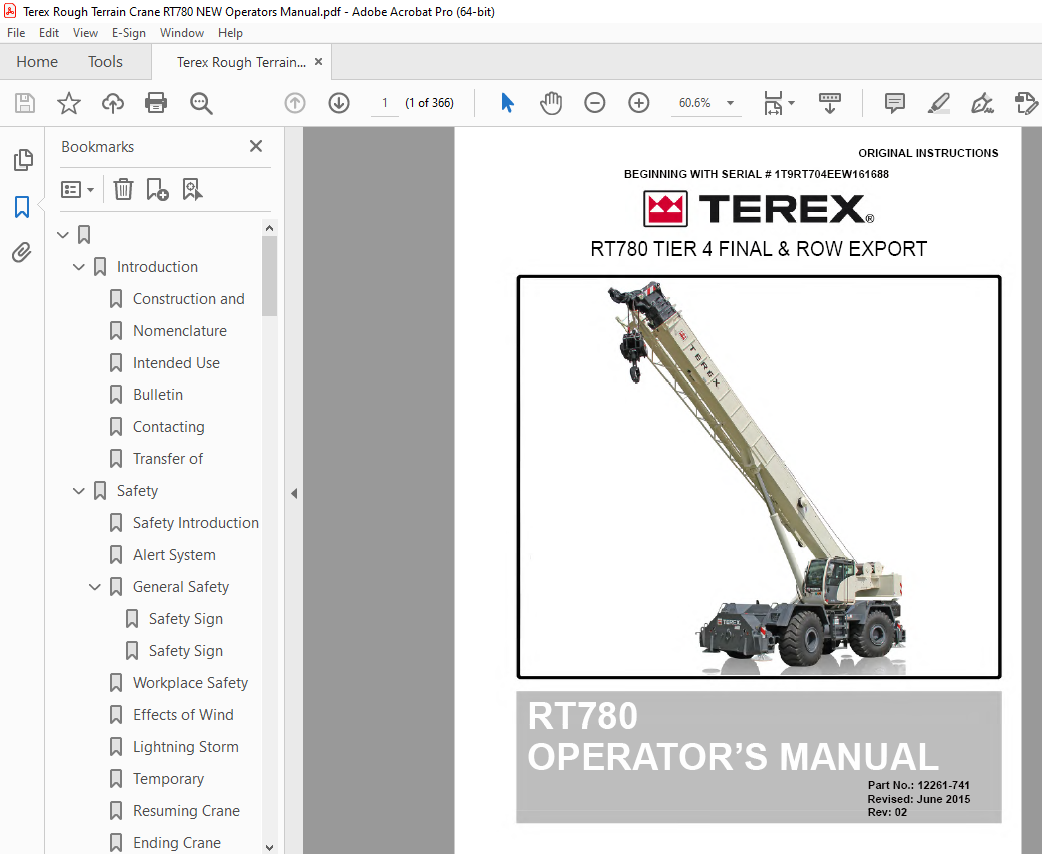Open the Nomenclature bookmark
1042x854 pixels.
179,331
